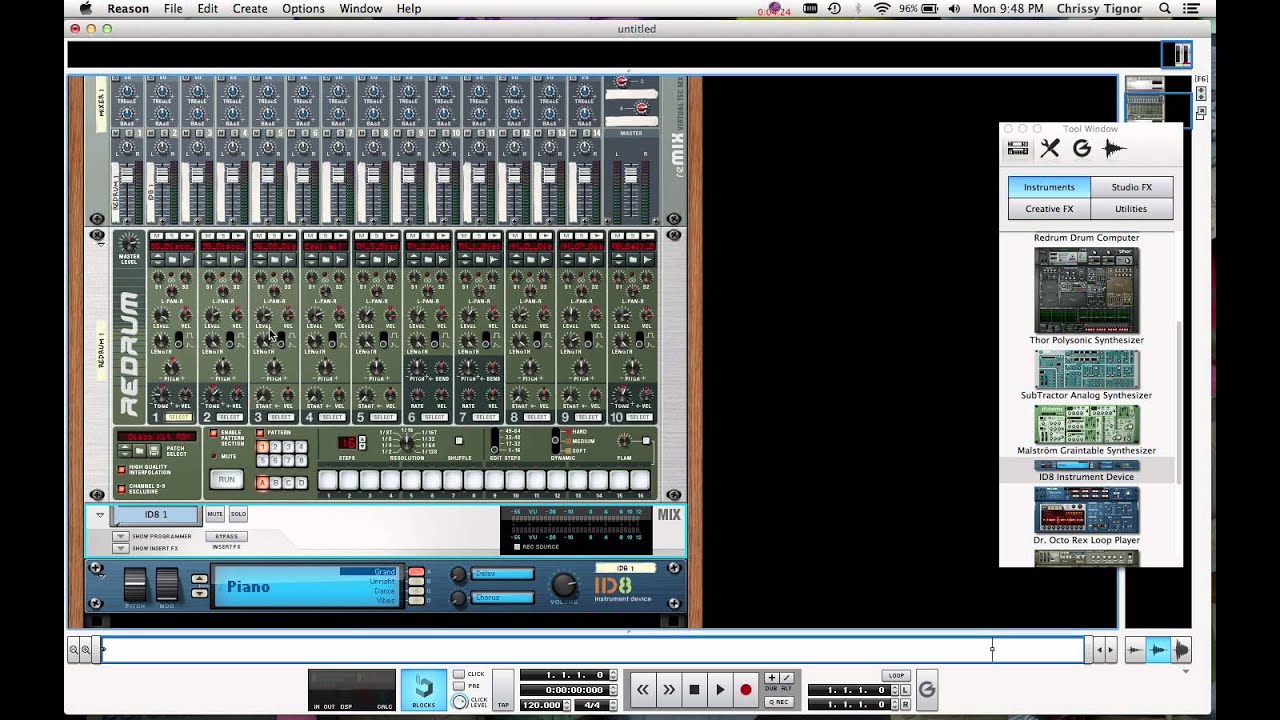
Task: Click ID8 previous category up arrow
Action: pos(199,580)
